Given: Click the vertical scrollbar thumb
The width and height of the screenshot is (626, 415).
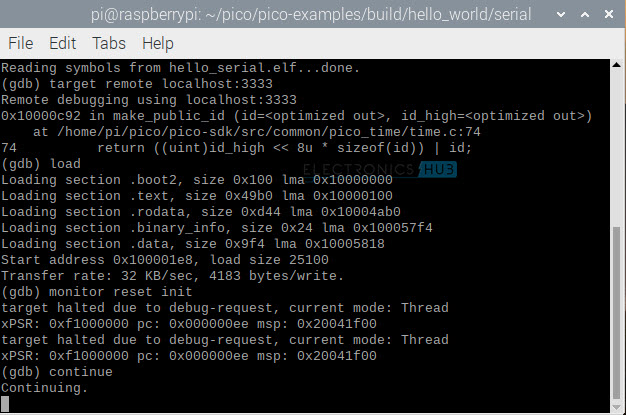Looking at the screenshot, I should click(x=617, y=310).
